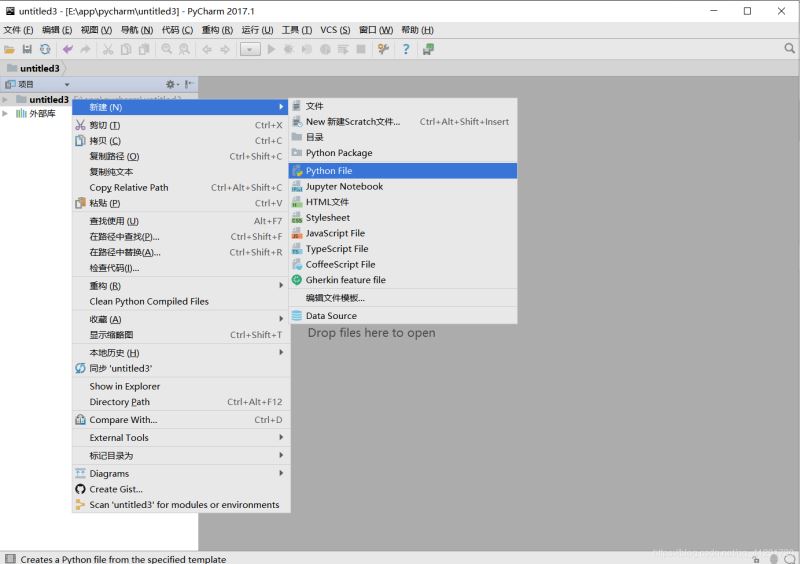The height and width of the screenshot is (564, 800).
Task: Open the 视图 (V) menu
Action: point(96,30)
